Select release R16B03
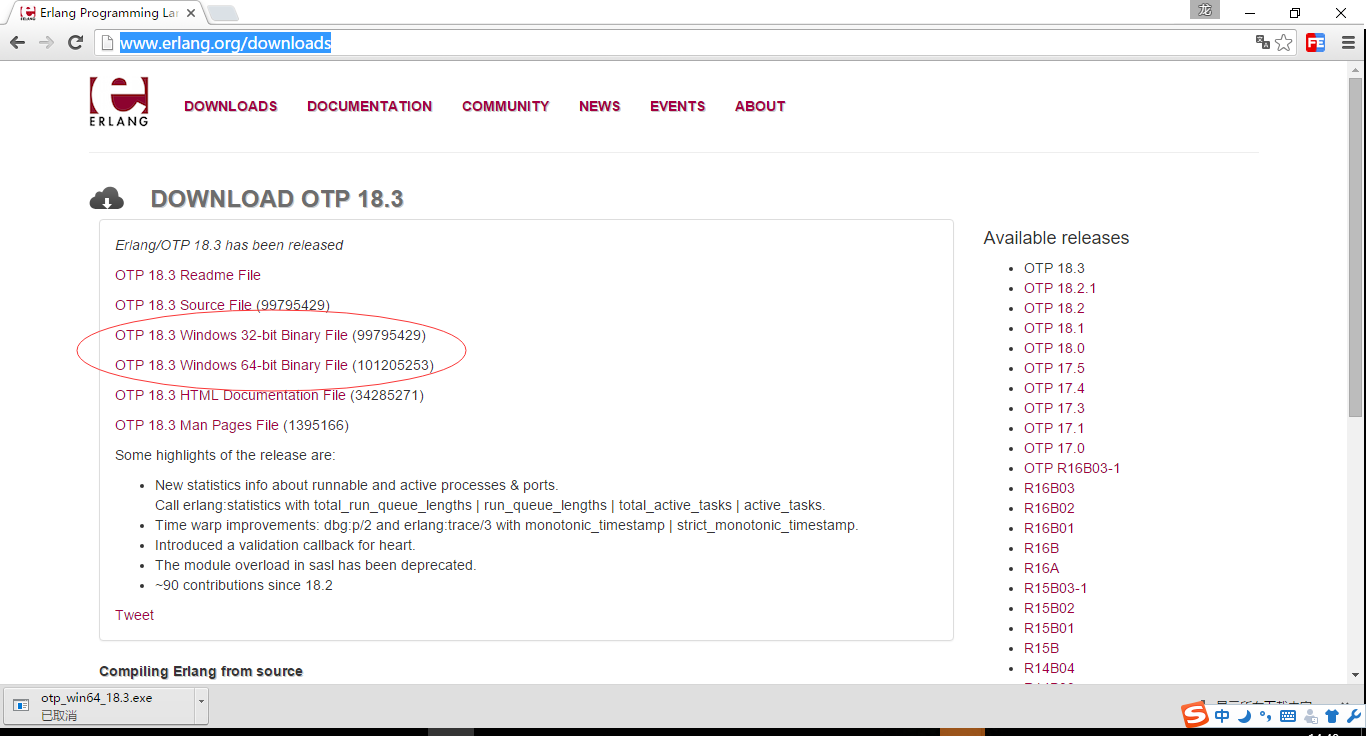 tap(1049, 488)
